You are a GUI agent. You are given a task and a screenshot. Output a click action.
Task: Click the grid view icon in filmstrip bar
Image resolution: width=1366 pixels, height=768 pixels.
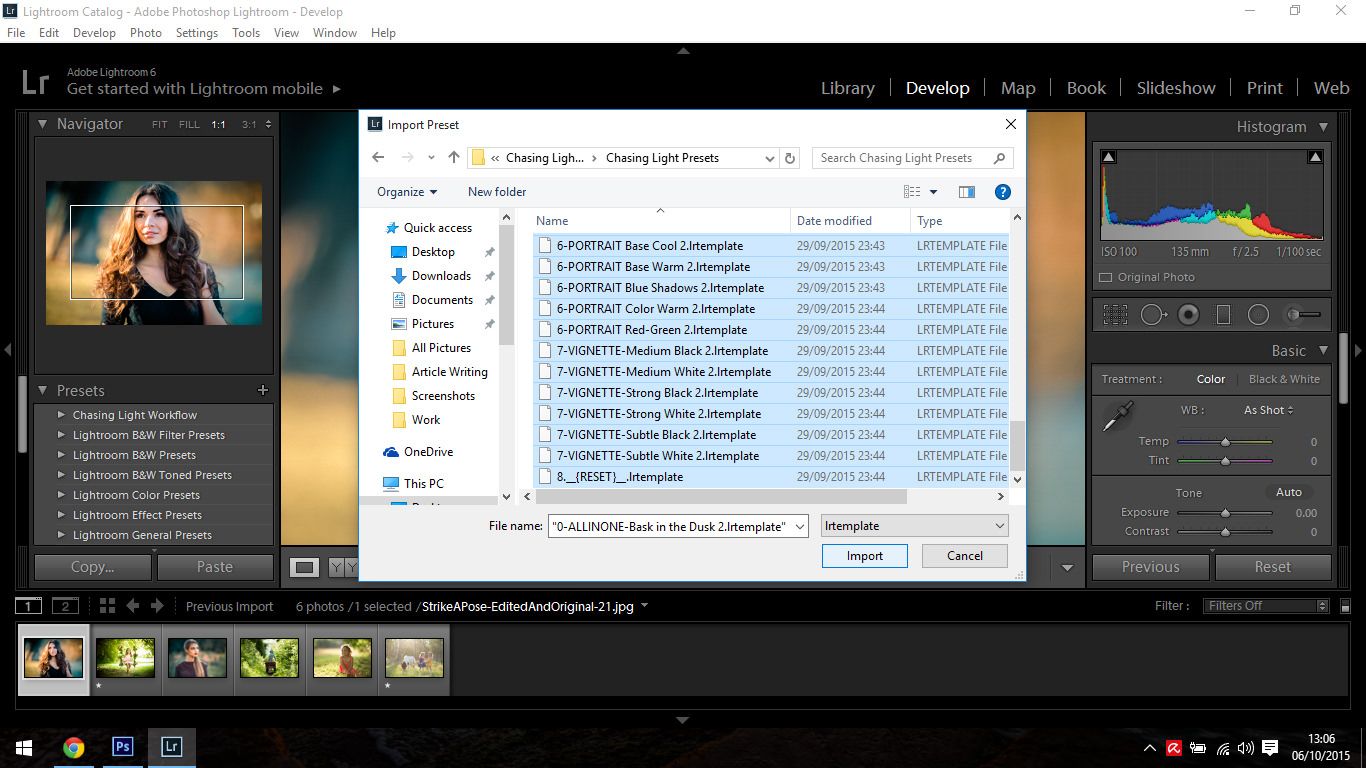[x=107, y=606]
